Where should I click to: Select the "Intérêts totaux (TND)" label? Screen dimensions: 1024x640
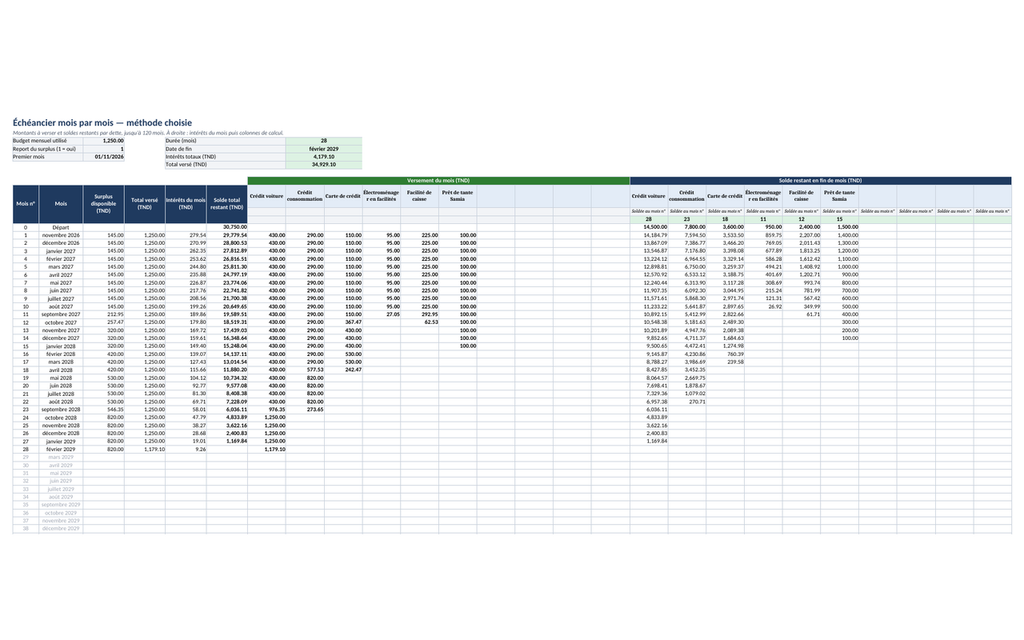[225, 157]
